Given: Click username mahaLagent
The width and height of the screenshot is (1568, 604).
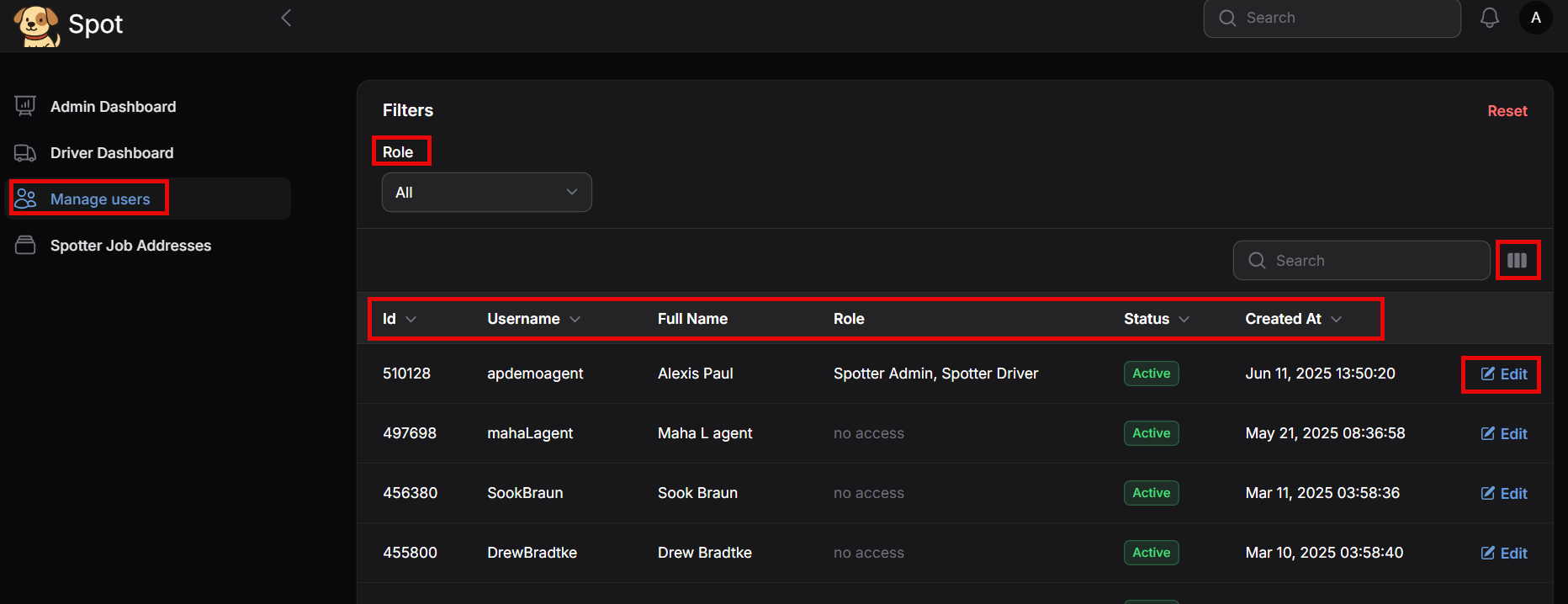Looking at the screenshot, I should 530,433.
